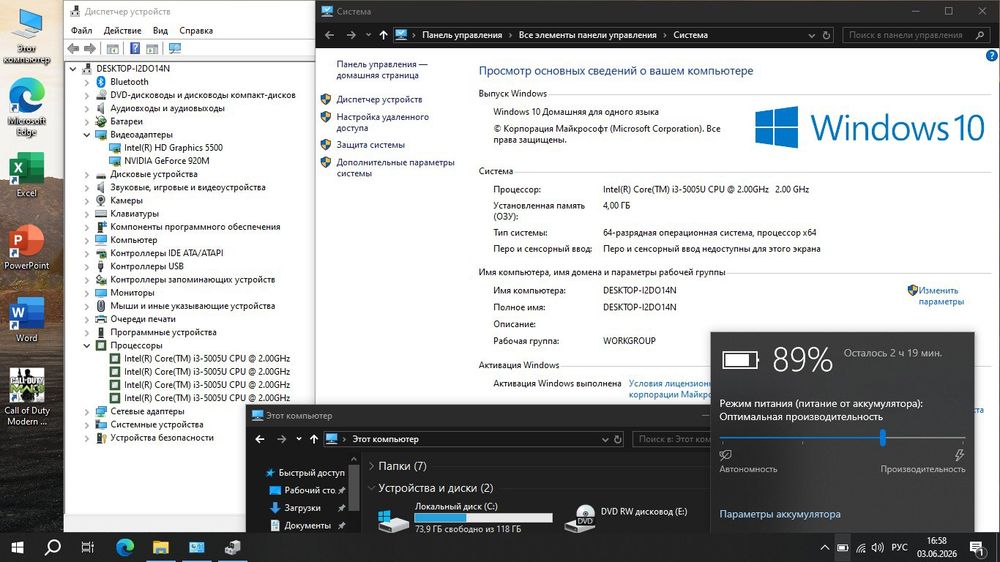Click the back arrow in Device Manager toolbar

(73, 48)
